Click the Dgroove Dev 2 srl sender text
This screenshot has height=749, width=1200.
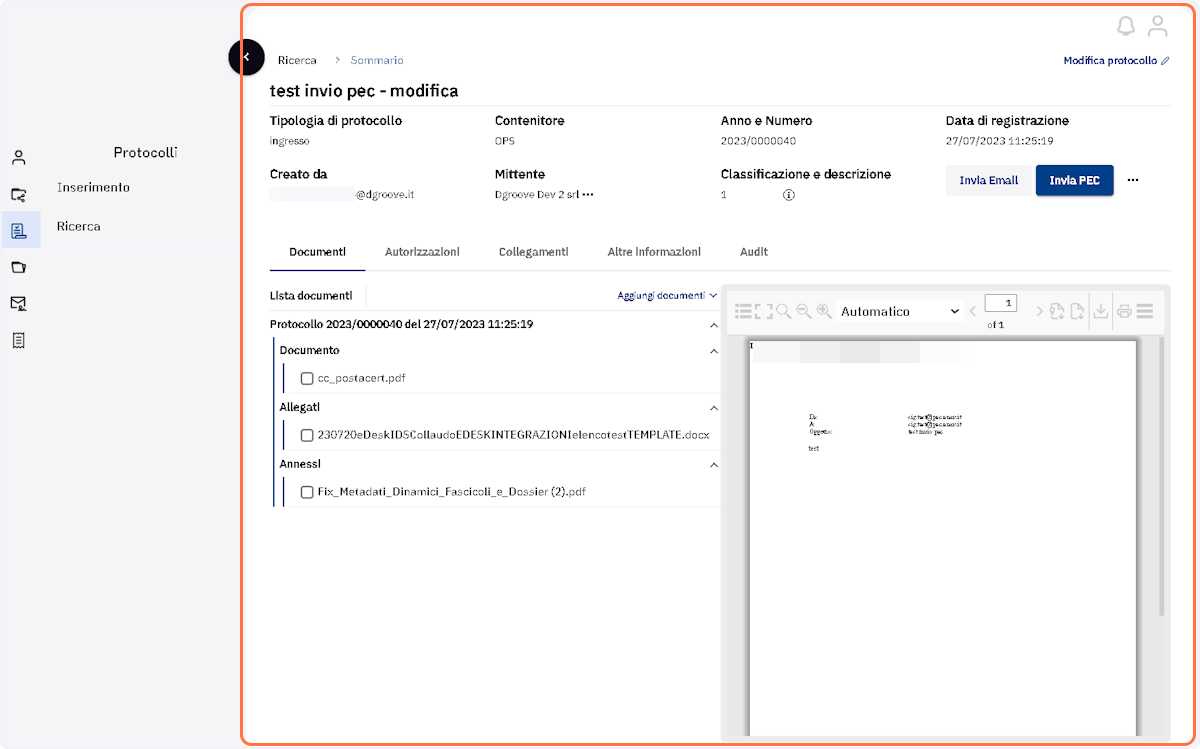coord(536,195)
